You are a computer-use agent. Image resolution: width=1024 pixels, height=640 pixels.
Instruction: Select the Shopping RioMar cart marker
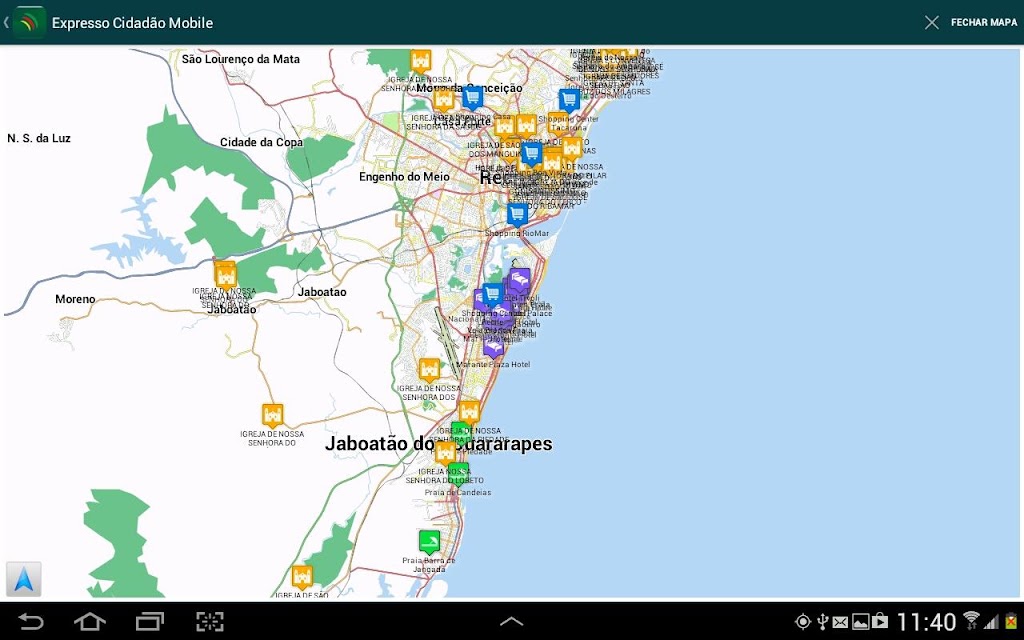point(517,214)
